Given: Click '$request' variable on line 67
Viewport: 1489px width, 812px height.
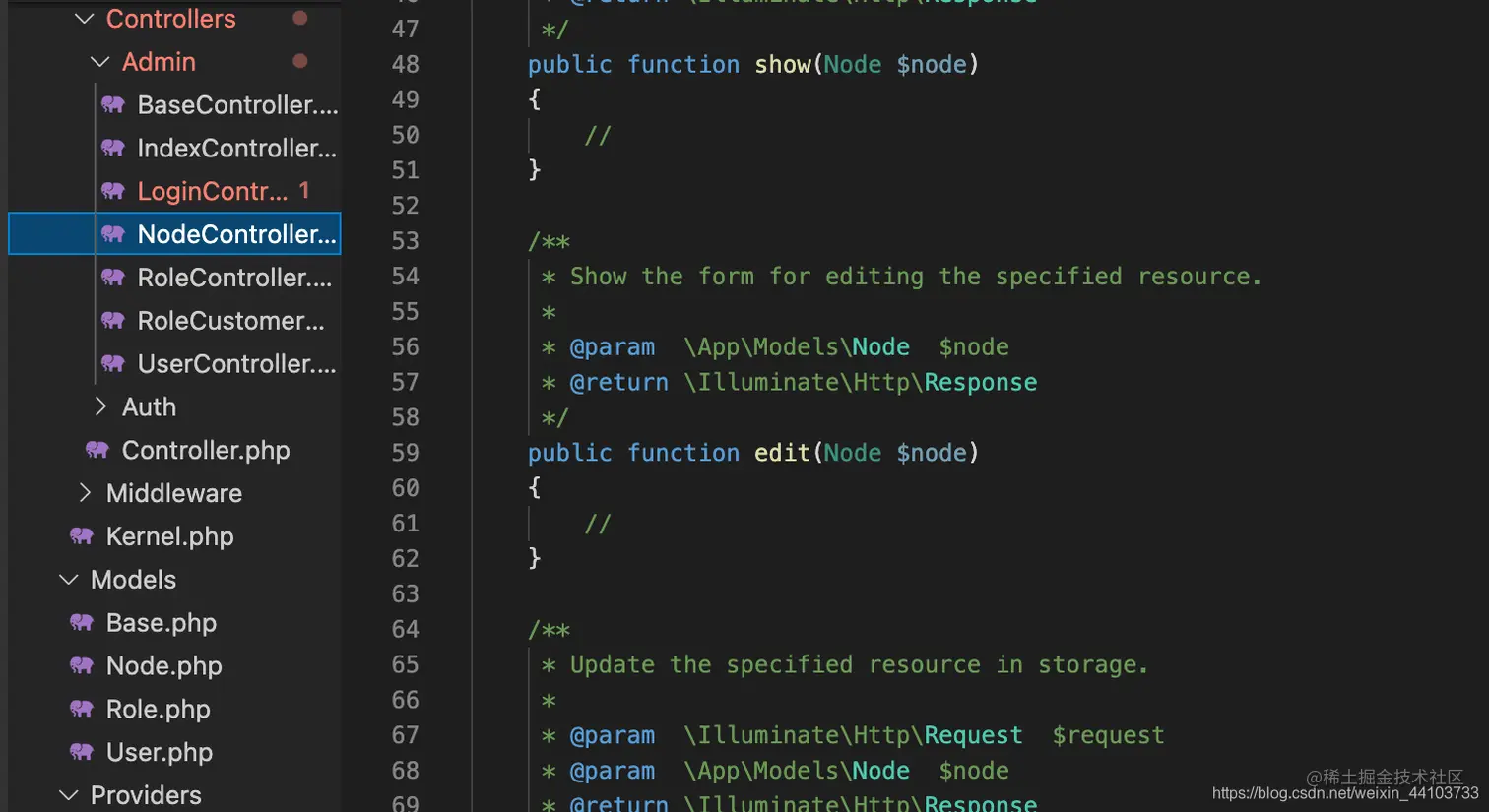Looking at the screenshot, I should (x=1108, y=736).
